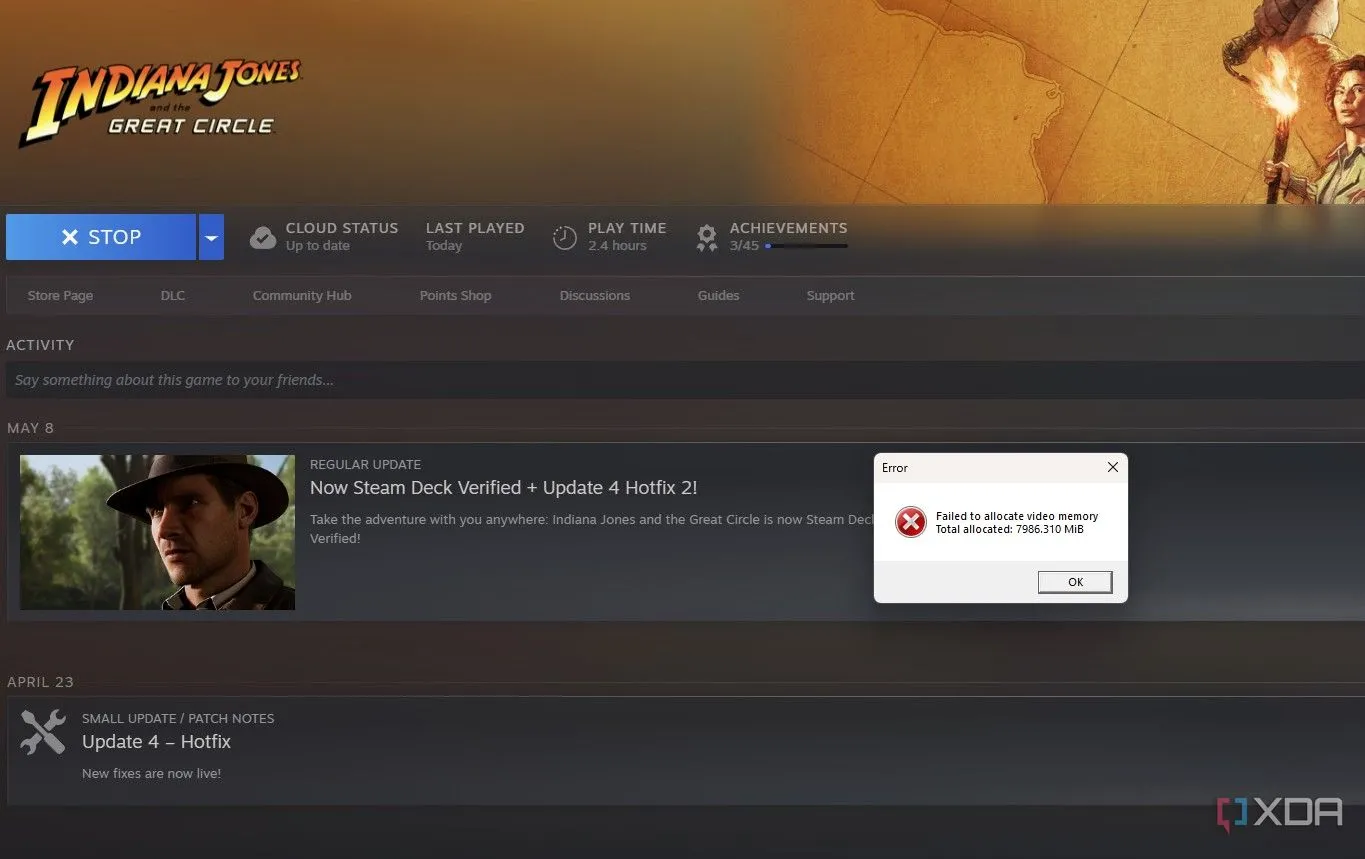Image resolution: width=1365 pixels, height=859 pixels.
Task: Click OK in the Error dialog
Action: (x=1074, y=582)
